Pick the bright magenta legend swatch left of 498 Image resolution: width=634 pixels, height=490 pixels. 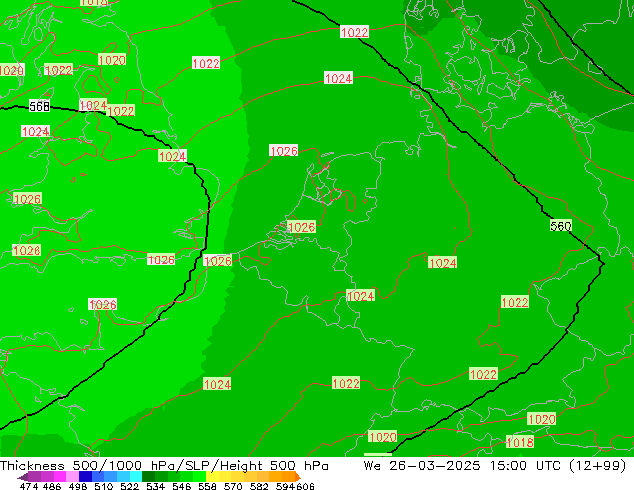[x=59, y=476]
